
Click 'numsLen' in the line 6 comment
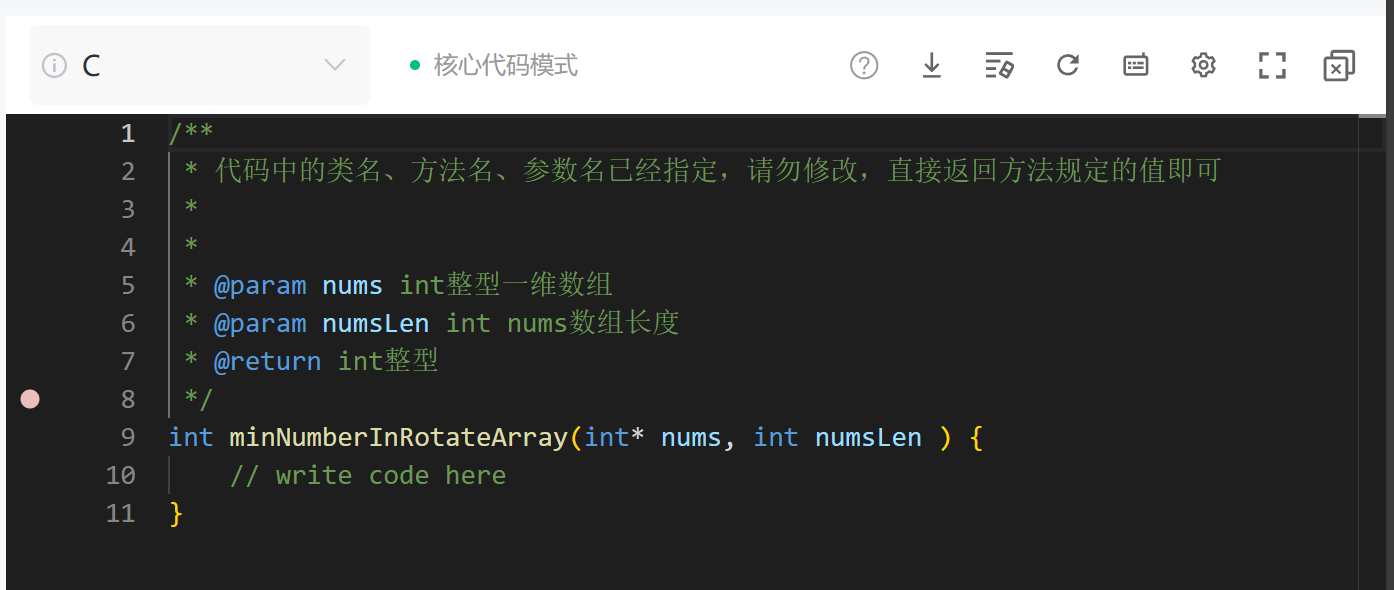pos(376,323)
